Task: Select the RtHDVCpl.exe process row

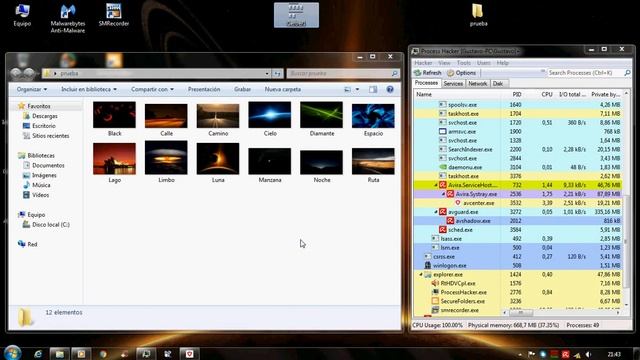Action: click(x=518, y=283)
